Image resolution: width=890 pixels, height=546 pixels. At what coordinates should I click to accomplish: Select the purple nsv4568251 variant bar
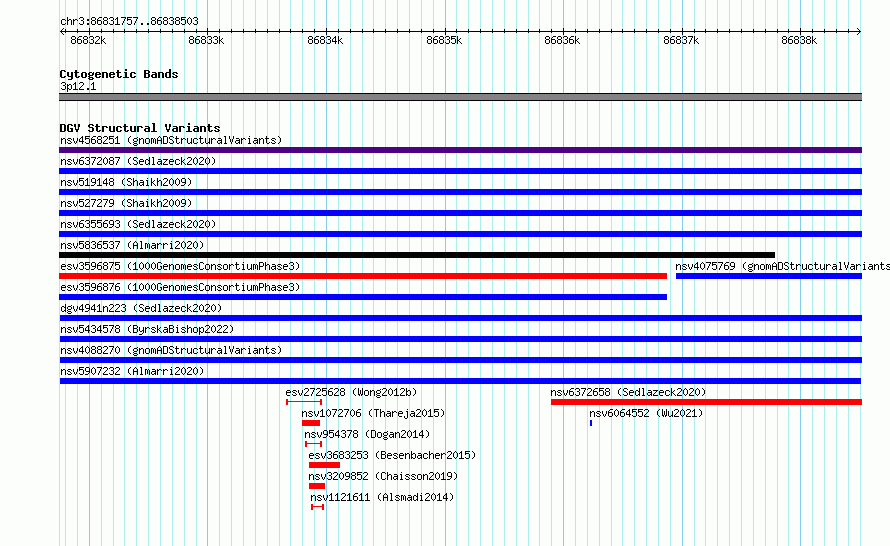[460, 150]
